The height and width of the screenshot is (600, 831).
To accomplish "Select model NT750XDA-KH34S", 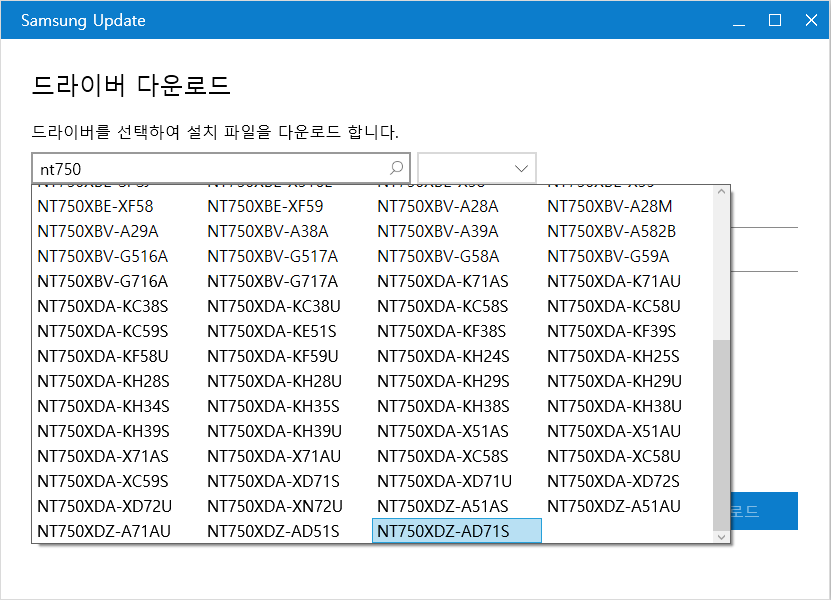I will pyautogui.click(x=103, y=405).
